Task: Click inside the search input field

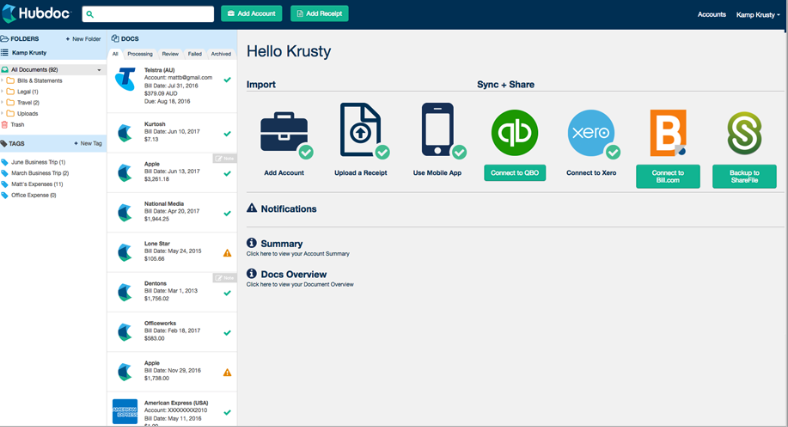Action: pos(148,14)
